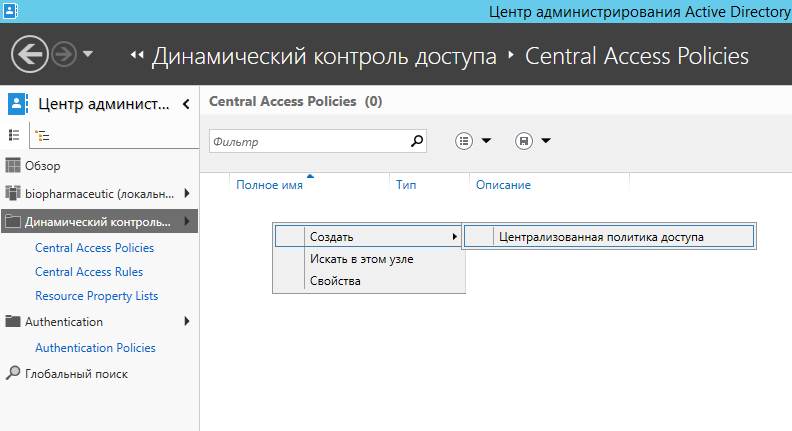Image resolution: width=792 pixels, height=431 pixels.
Task: Click the double-chevron breadcrumb root arrow
Action: point(137,55)
